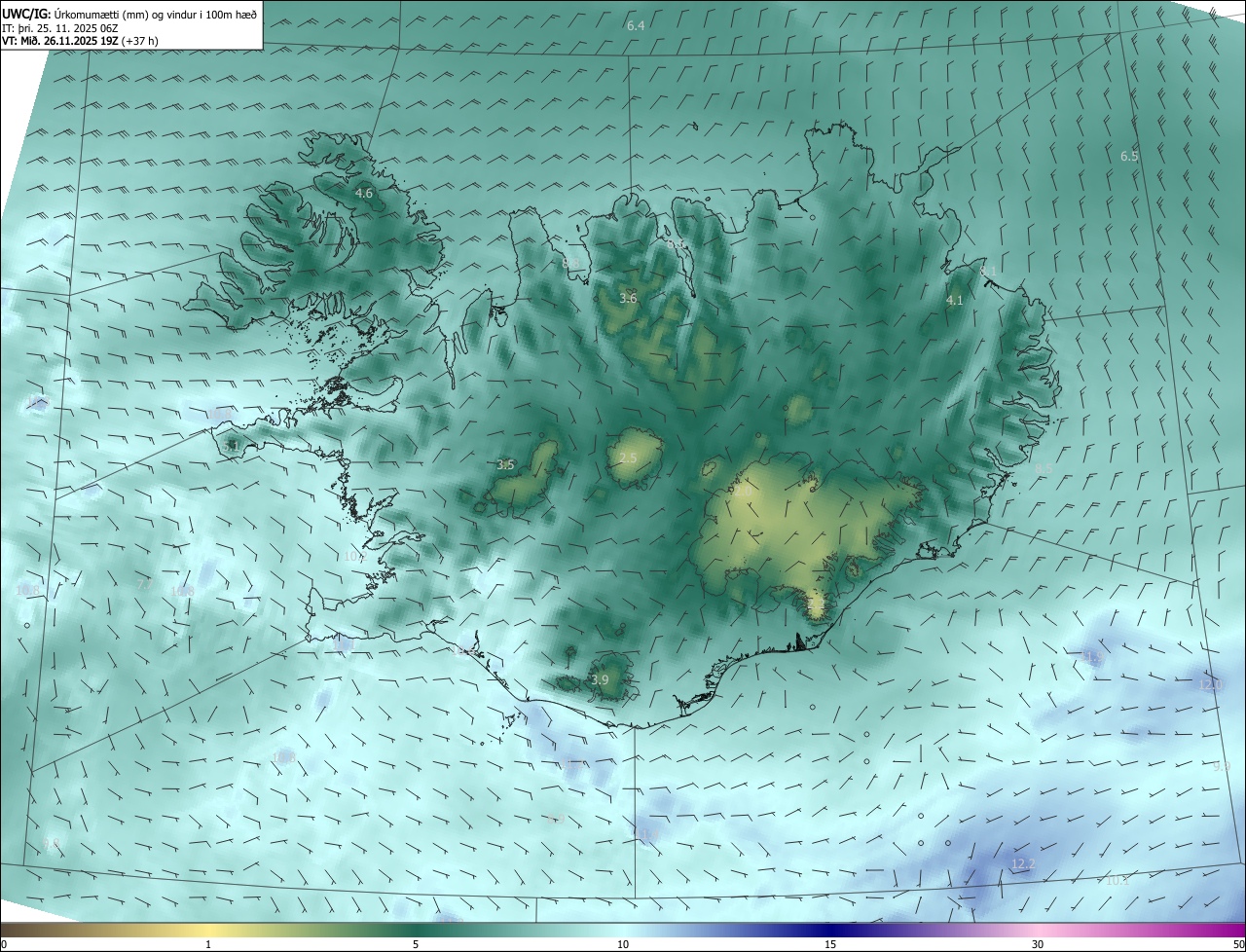This screenshot has height=952, width=1246.
Task: Click the 9.9 value near the right edge
Action: pos(1222,766)
